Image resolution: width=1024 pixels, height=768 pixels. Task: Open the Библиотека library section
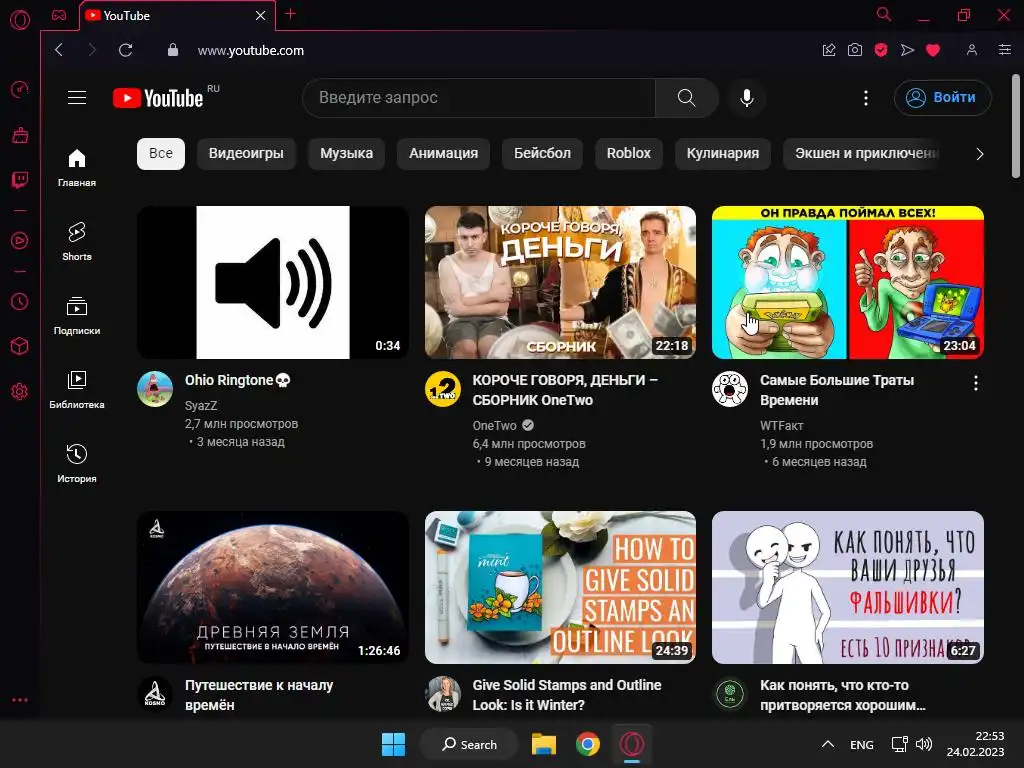point(77,389)
